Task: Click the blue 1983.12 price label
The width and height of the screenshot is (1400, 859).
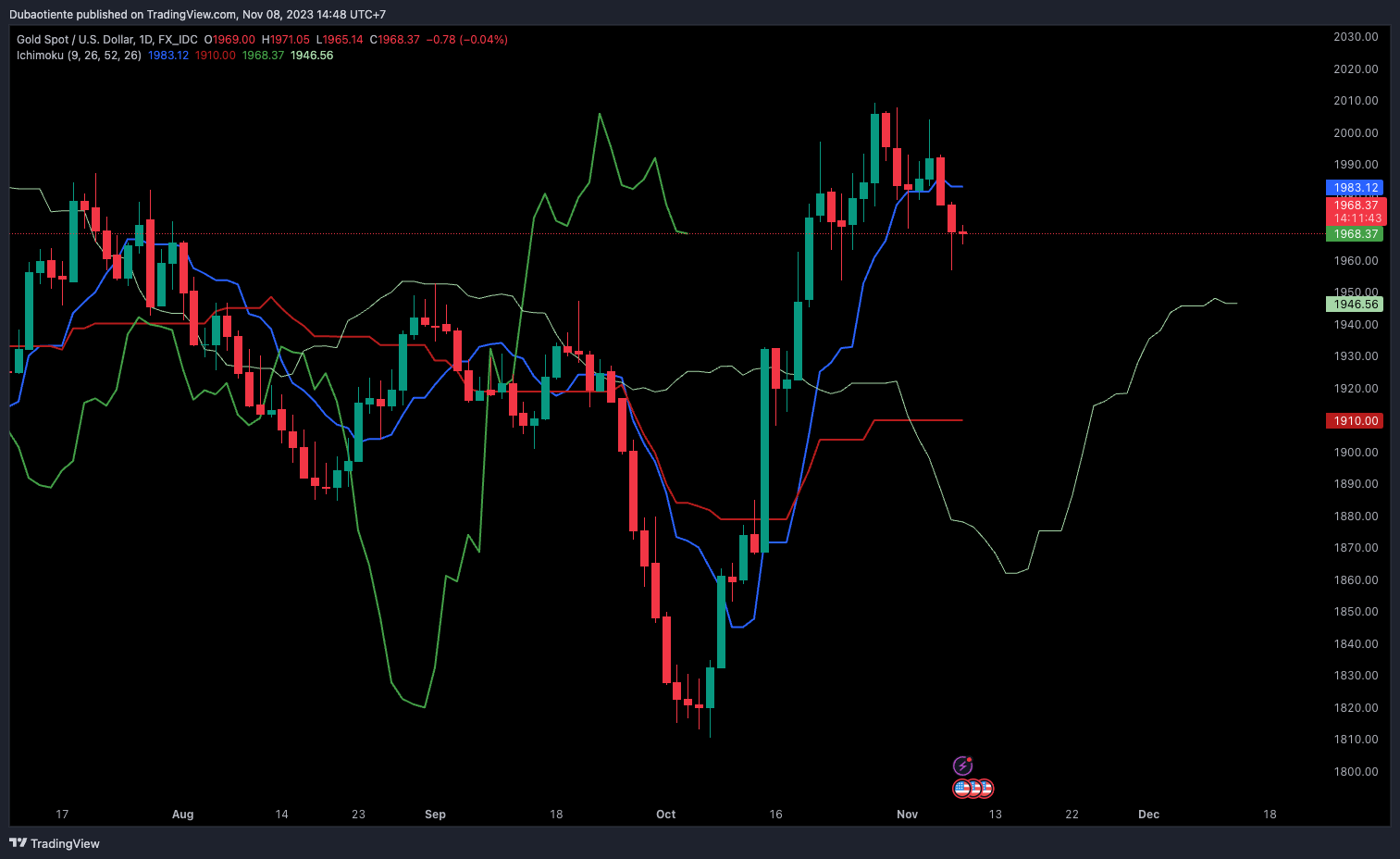Action: pyautogui.click(x=1355, y=187)
